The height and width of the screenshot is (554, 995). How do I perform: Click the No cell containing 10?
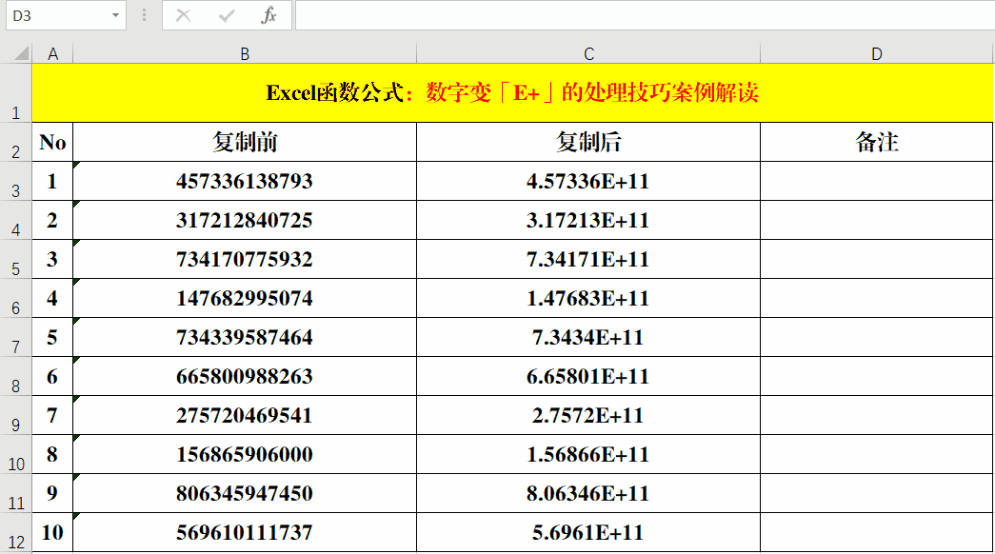click(53, 532)
